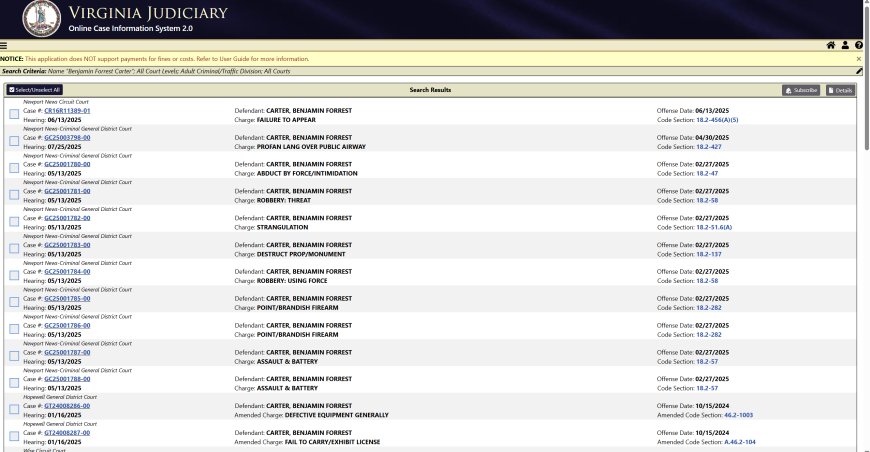This screenshot has width=870, height=452.
Task: Click charge text DEFECTIVE EQUIPMENT GENERALLY
Action: (x=337, y=415)
